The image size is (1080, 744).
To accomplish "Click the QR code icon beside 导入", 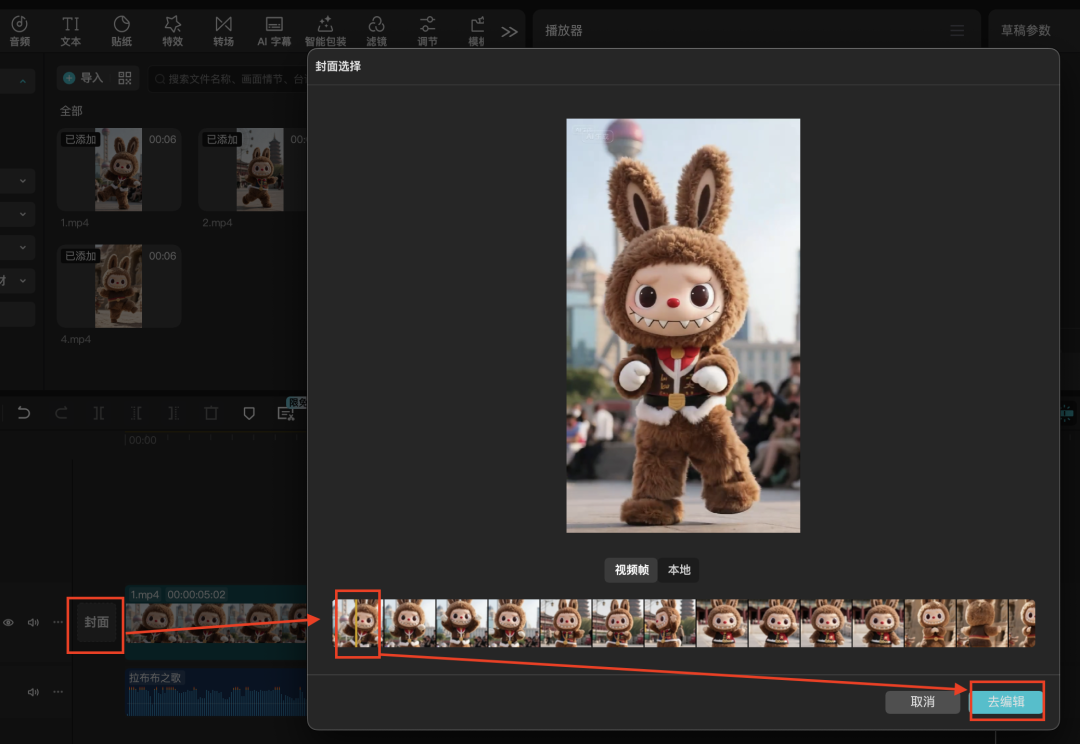I will [x=125, y=78].
